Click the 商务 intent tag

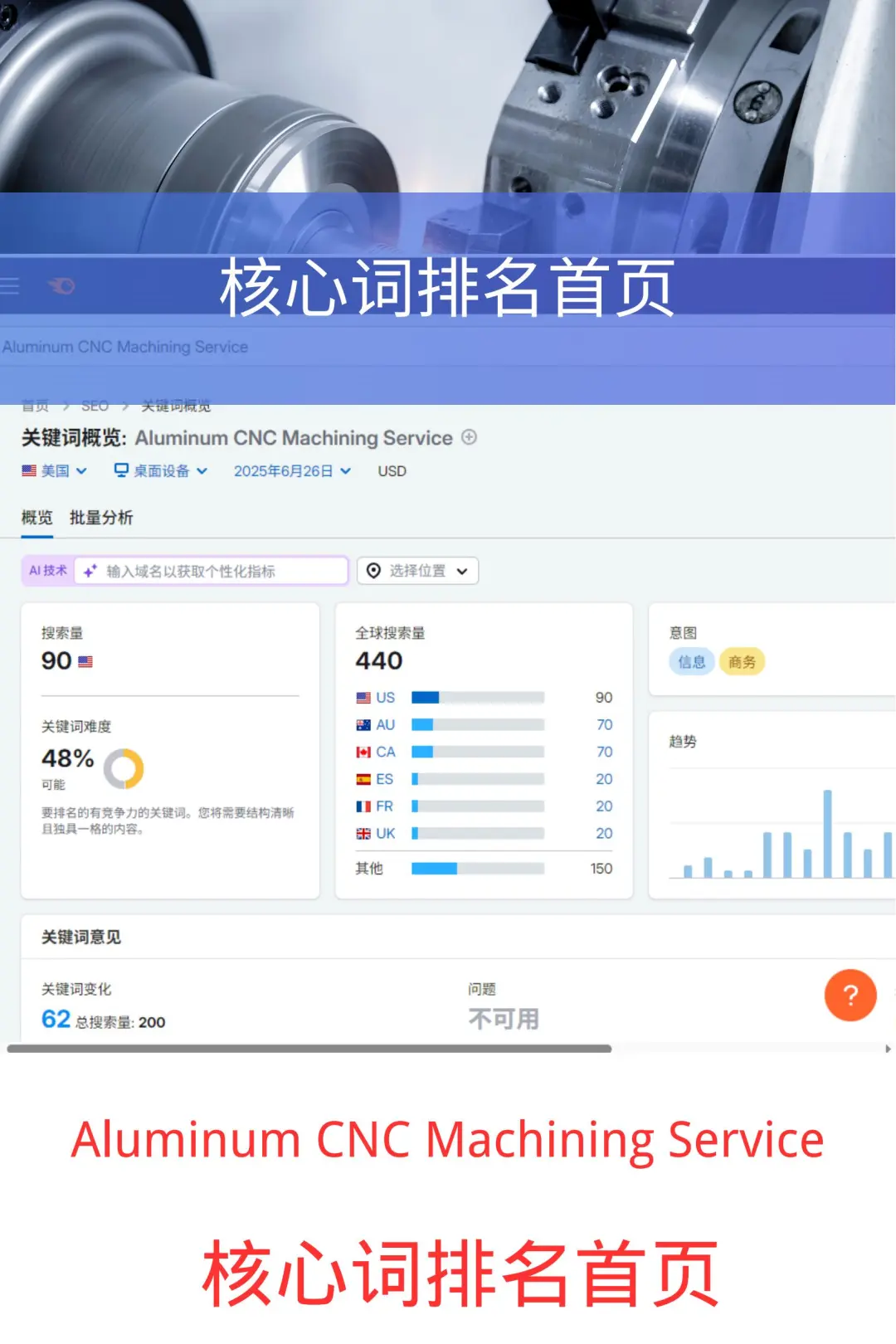tap(742, 662)
